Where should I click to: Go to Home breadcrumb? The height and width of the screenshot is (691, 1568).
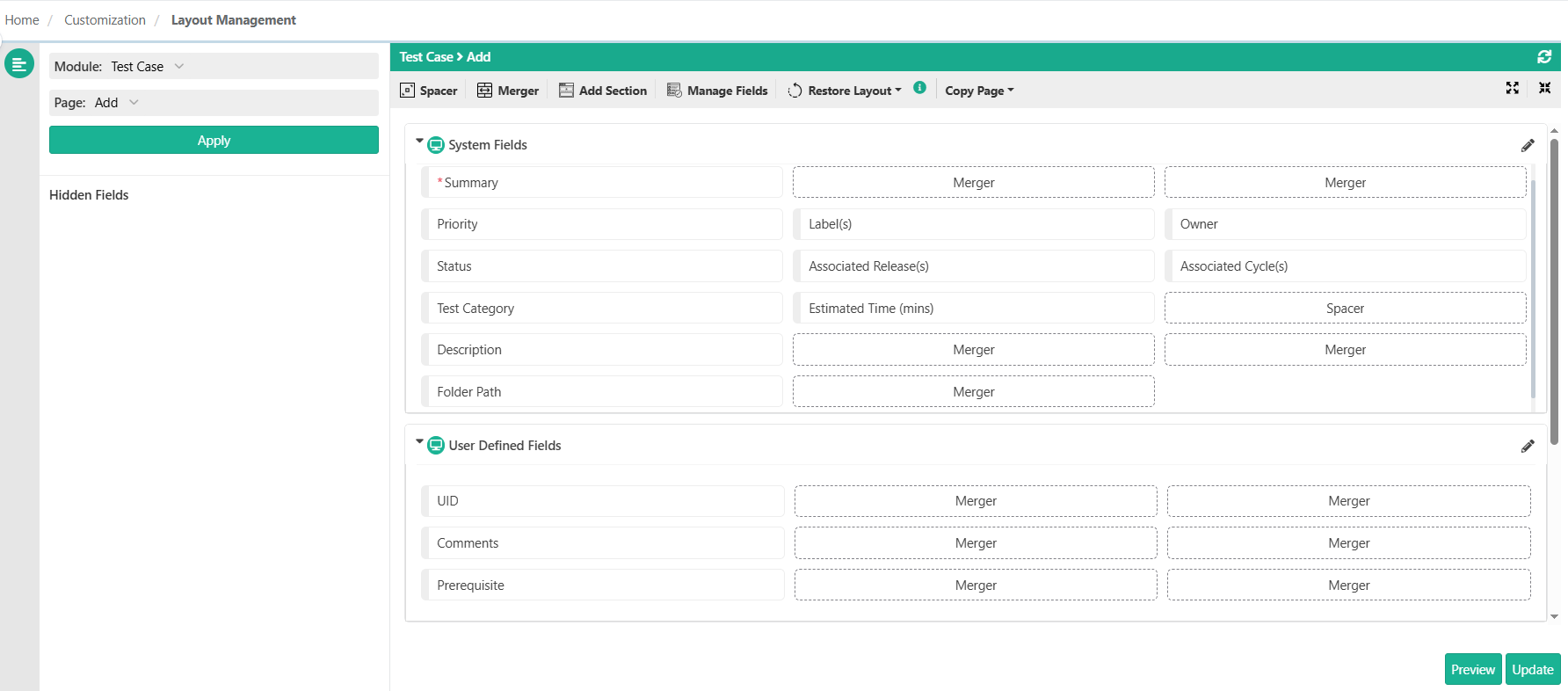pyautogui.click(x=22, y=19)
